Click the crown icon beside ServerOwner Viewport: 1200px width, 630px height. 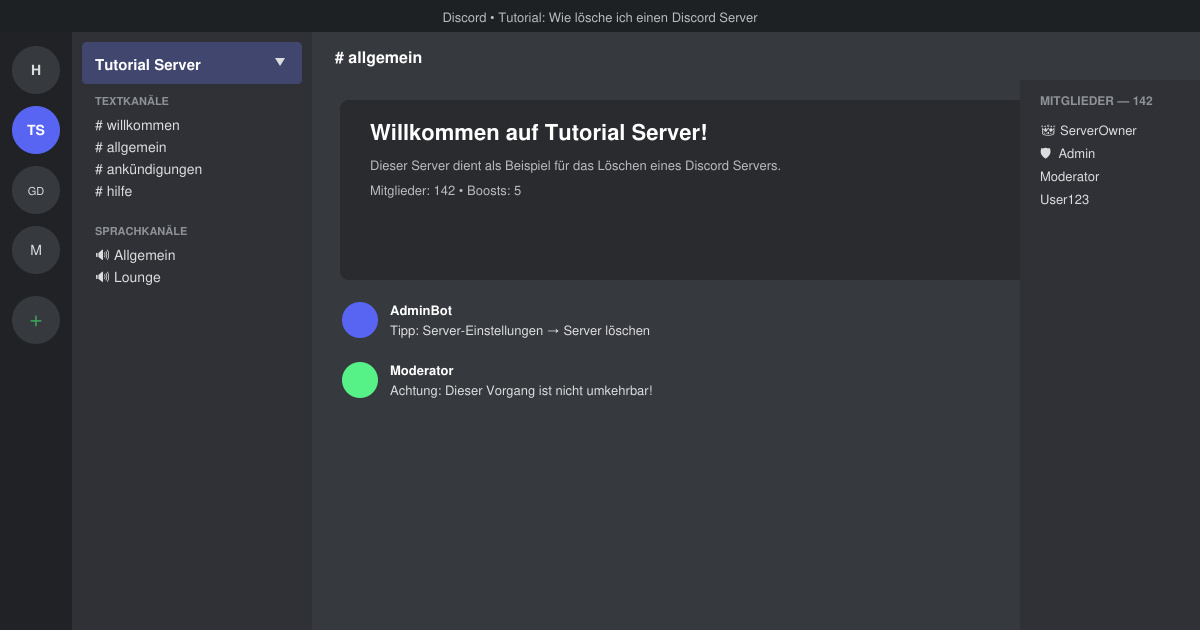tap(1047, 130)
